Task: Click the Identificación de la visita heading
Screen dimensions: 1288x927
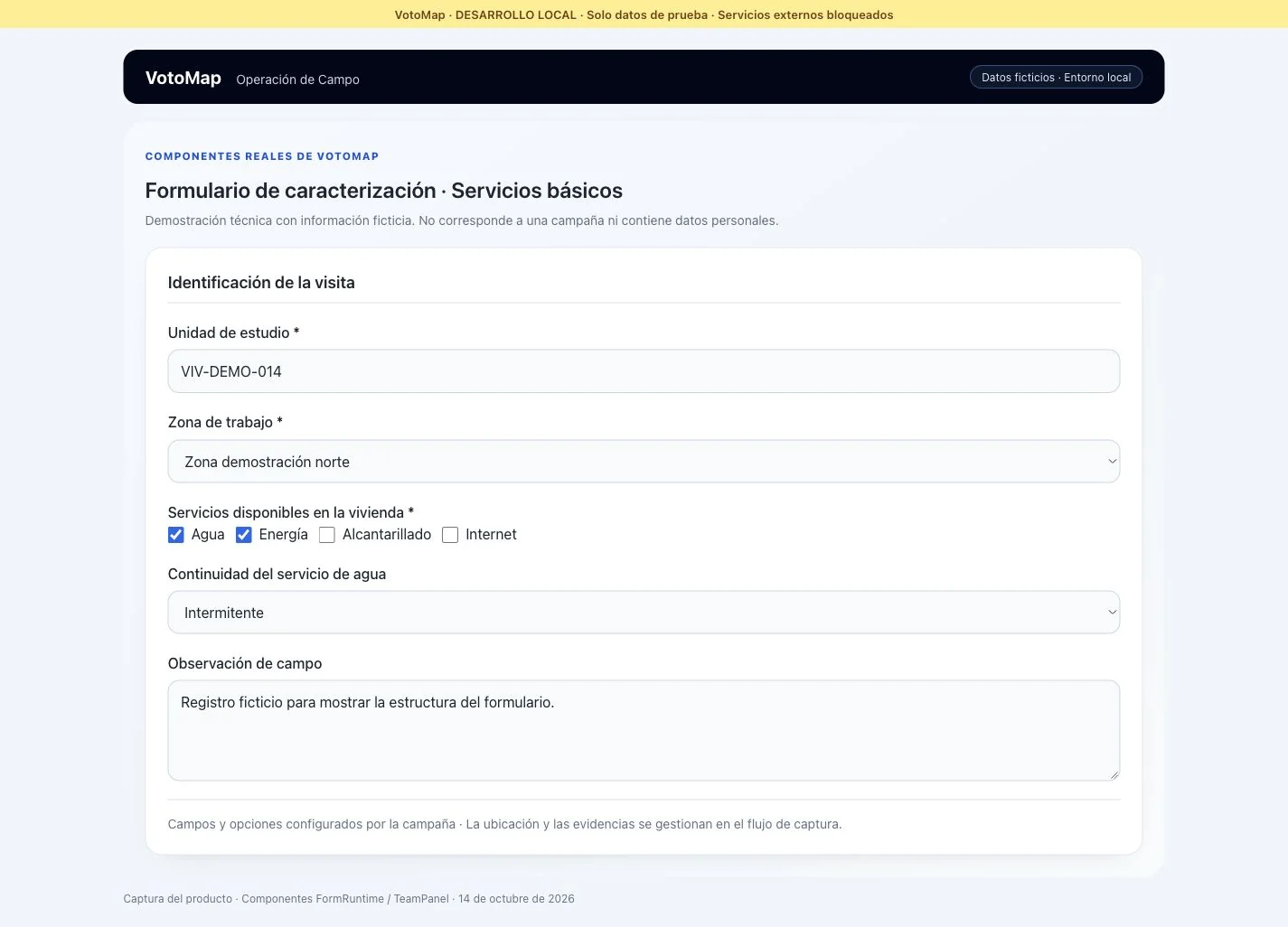Action: coord(261,283)
